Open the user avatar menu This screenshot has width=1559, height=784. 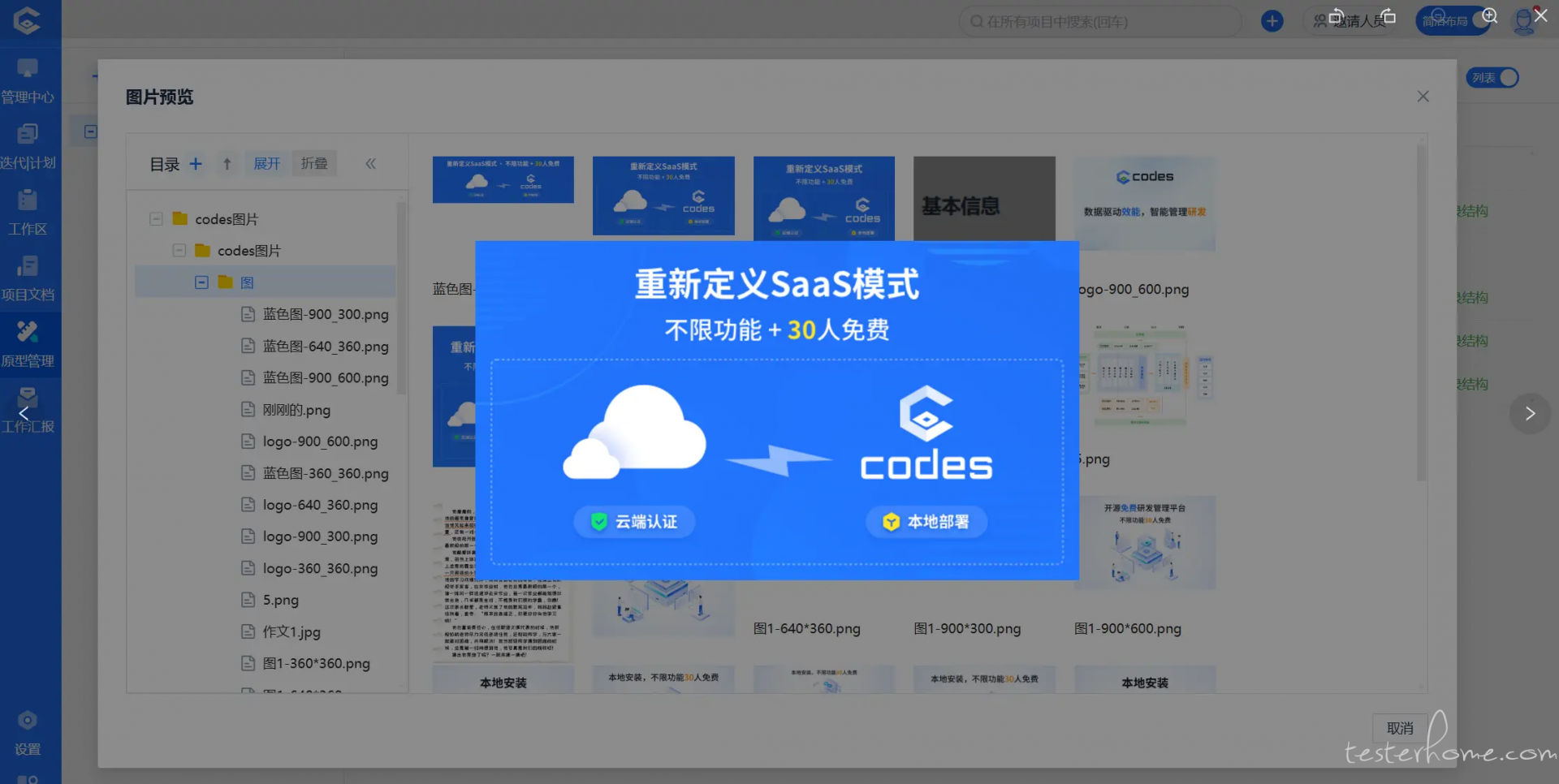pos(1524,22)
